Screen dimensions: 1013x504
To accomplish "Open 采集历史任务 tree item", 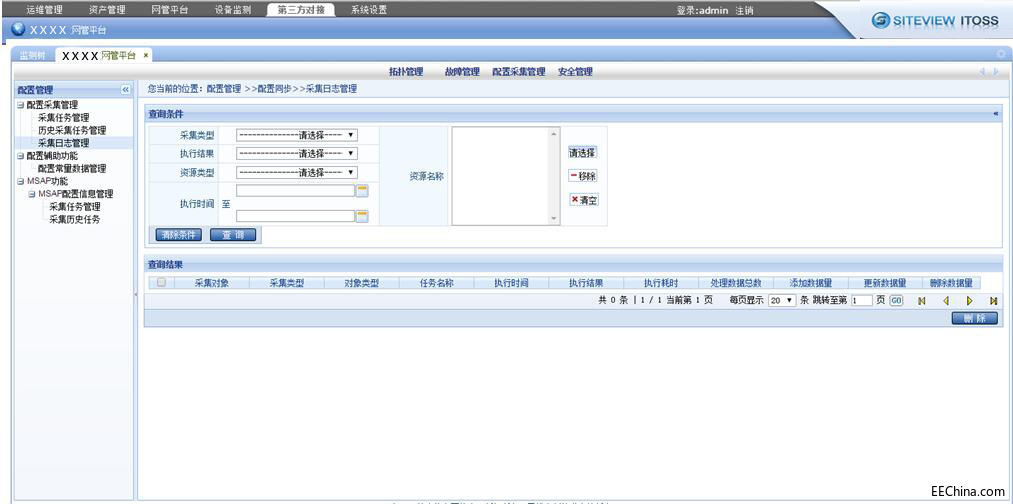I will point(75,219).
